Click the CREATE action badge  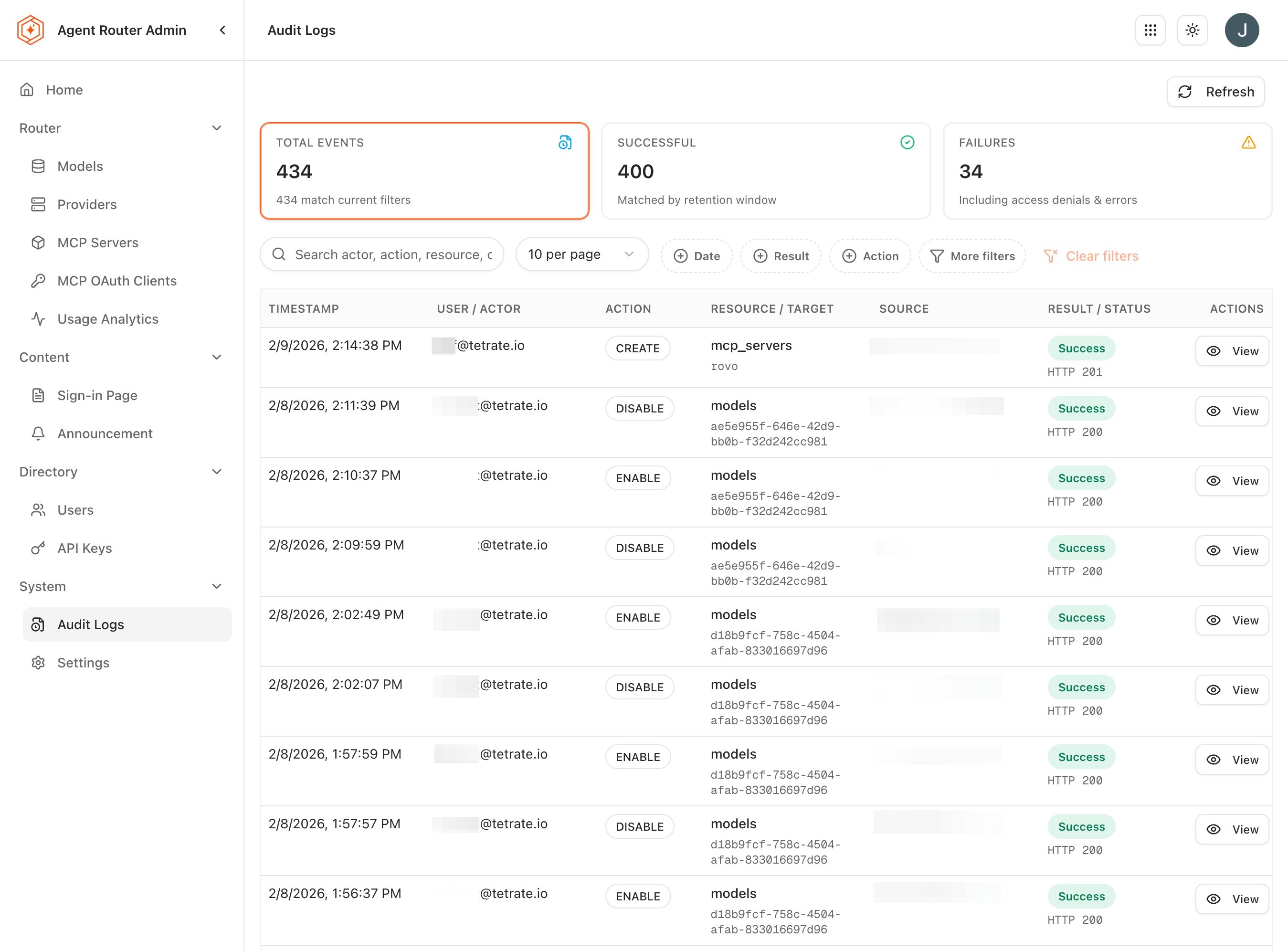(638, 349)
